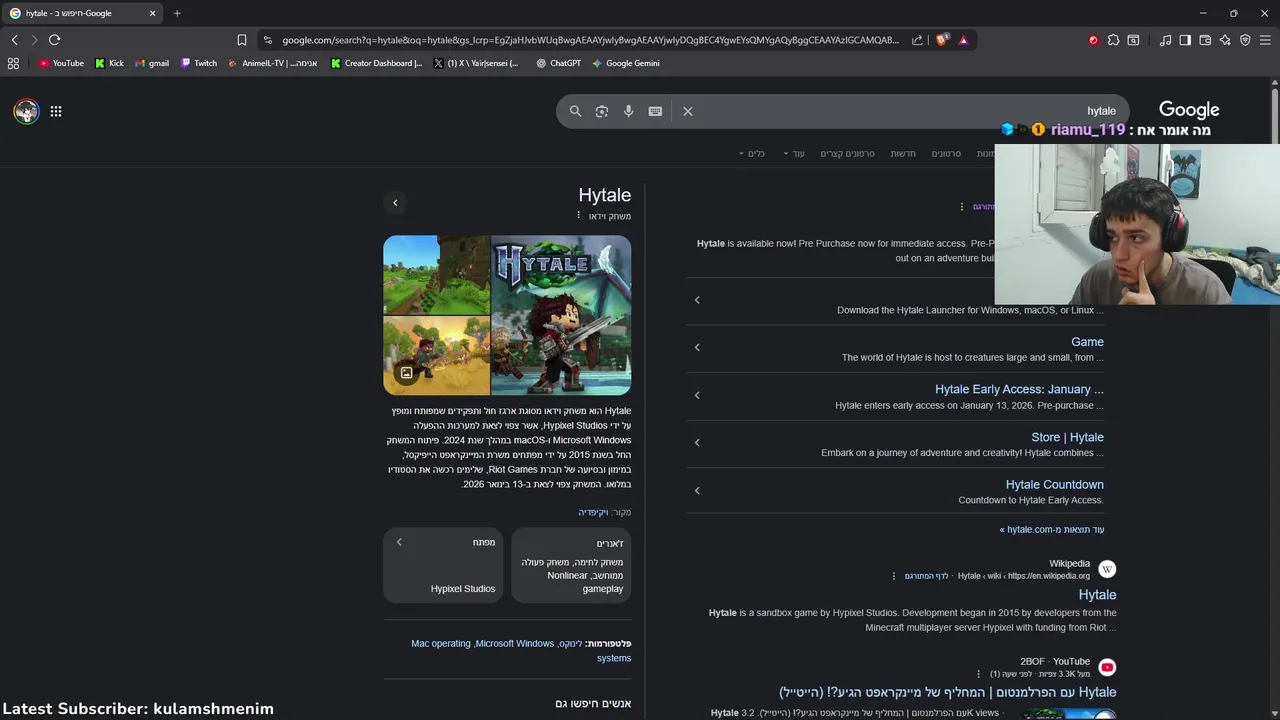Submit search with the magnifier icon
Screen dimensions: 1280x720
[x=575, y=111]
